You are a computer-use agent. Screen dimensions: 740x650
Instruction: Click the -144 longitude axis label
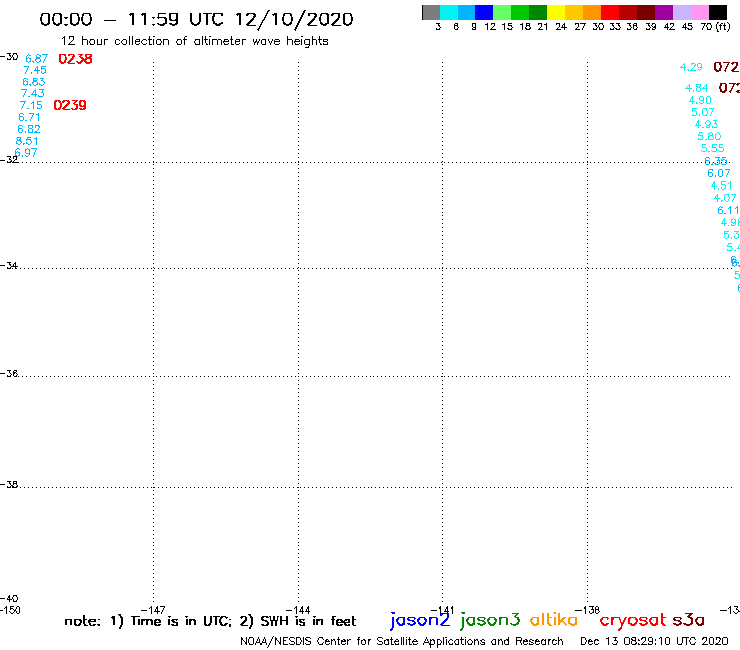point(298,610)
